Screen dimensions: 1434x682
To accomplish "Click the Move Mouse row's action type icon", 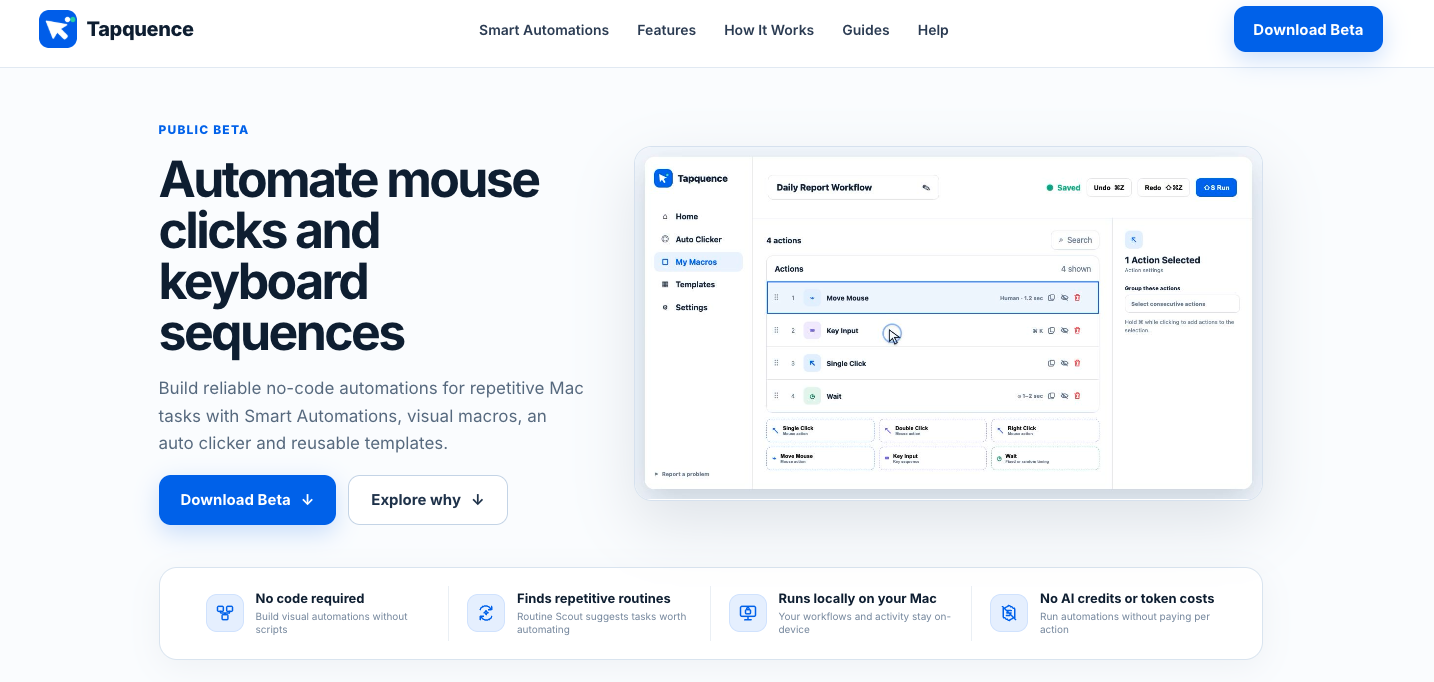I will click(x=812, y=298).
